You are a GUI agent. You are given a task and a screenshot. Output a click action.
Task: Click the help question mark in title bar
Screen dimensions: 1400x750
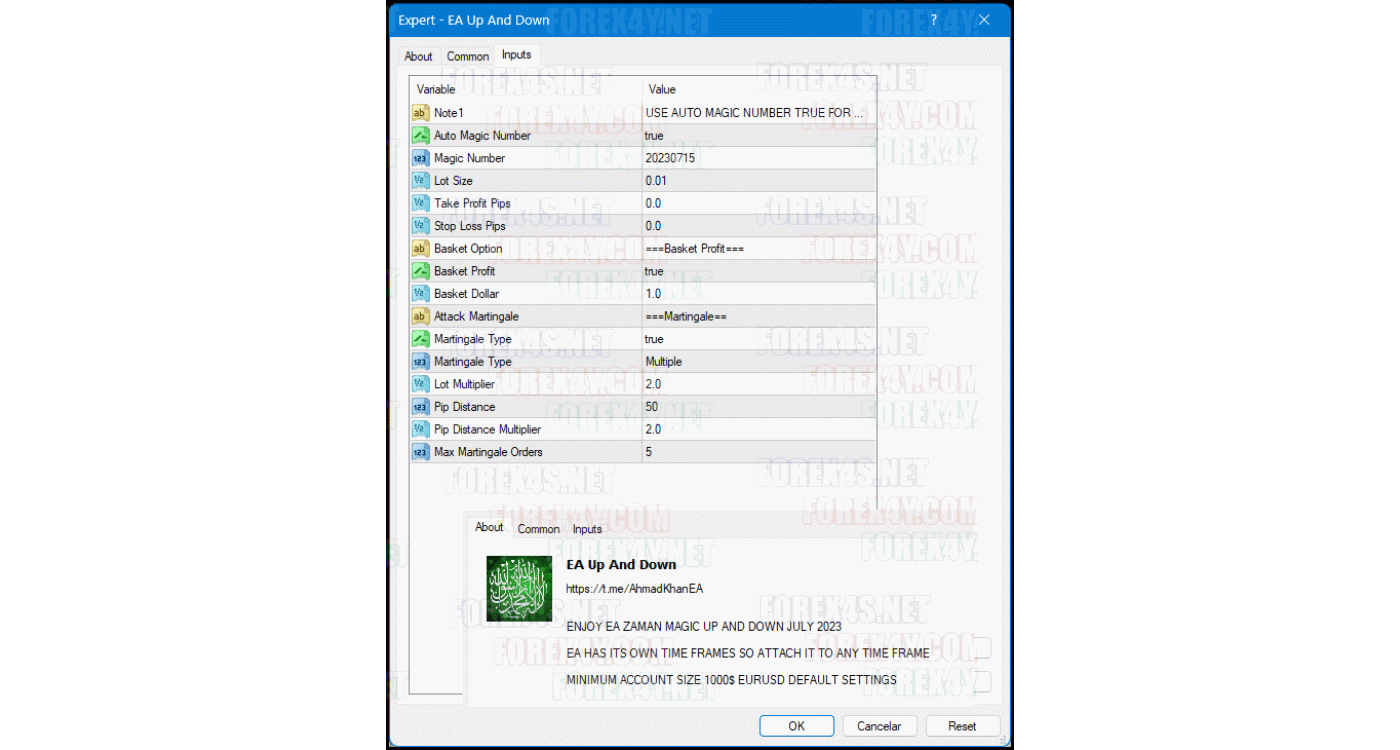(934, 20)
